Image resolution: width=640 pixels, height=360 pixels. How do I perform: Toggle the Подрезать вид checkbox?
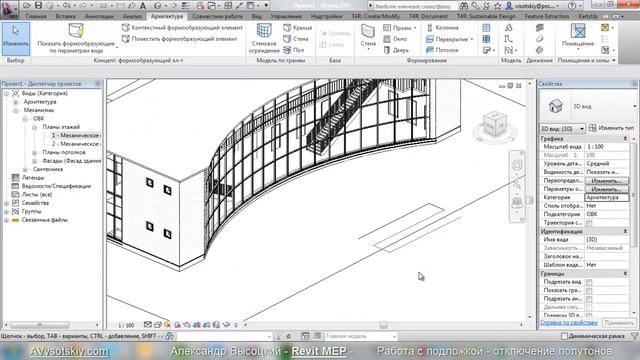click(x=589, y=282)
